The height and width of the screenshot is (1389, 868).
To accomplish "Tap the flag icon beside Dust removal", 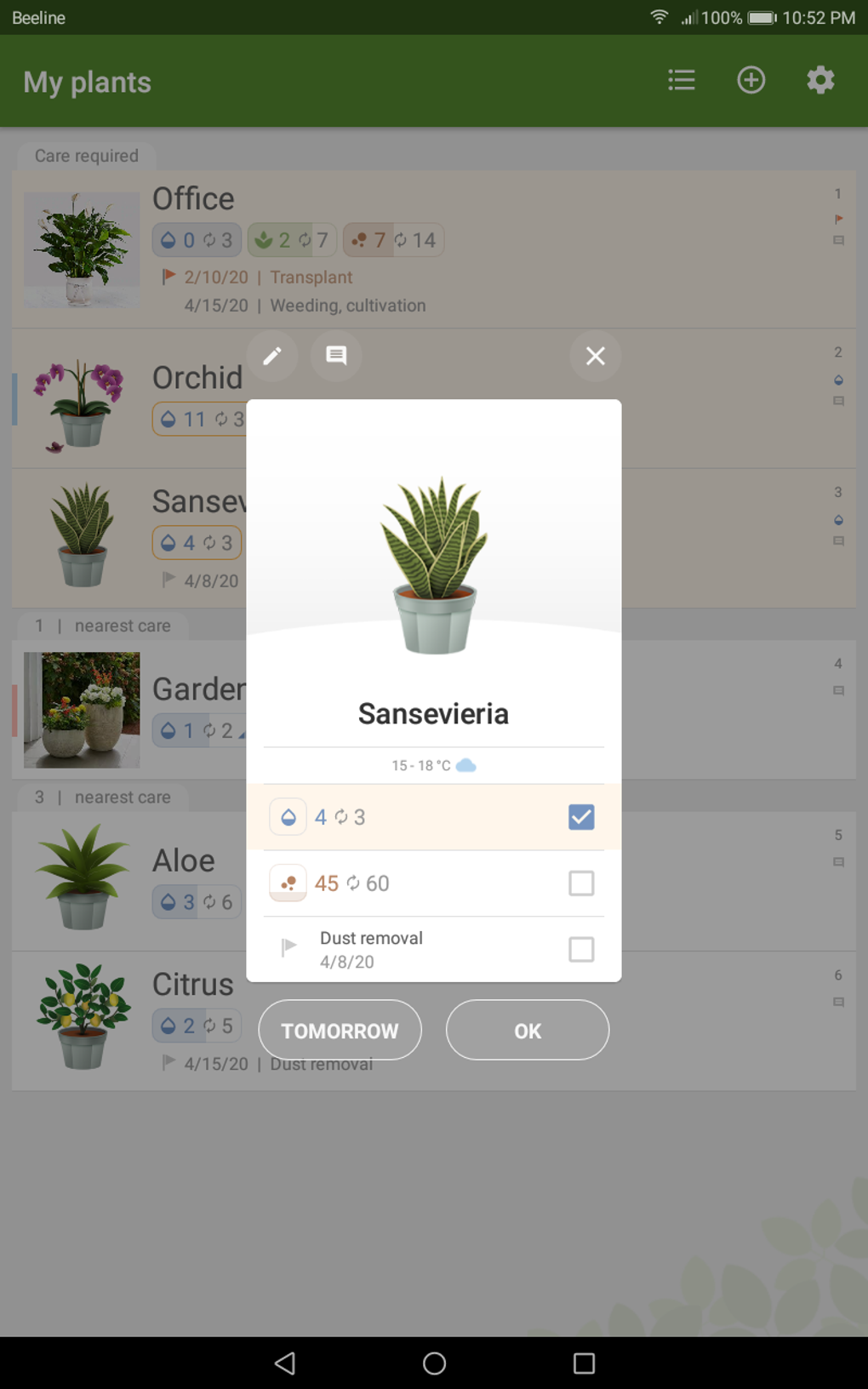I will point(288,946).
